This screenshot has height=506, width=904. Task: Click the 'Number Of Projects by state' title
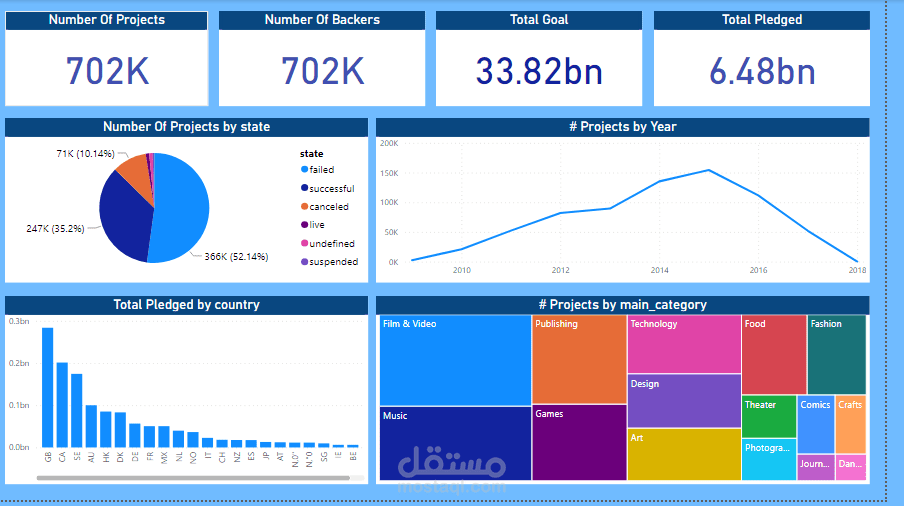186,127
